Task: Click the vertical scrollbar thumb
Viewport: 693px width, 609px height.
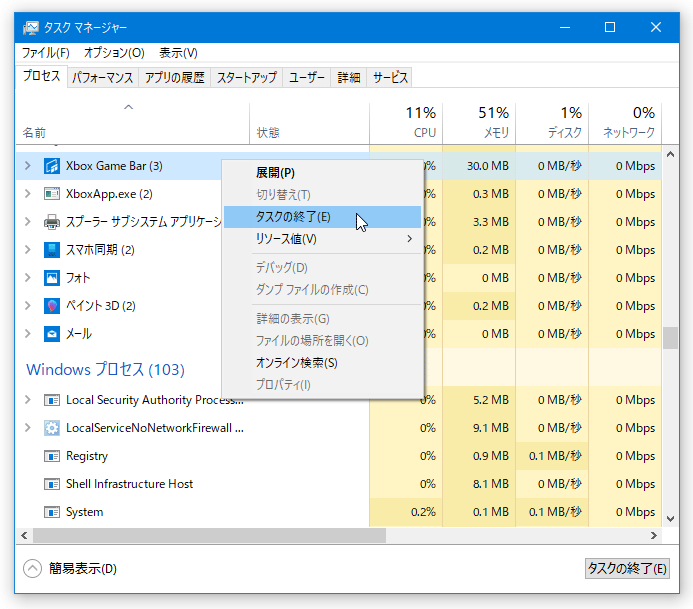Action: click(x=670, y=338)
